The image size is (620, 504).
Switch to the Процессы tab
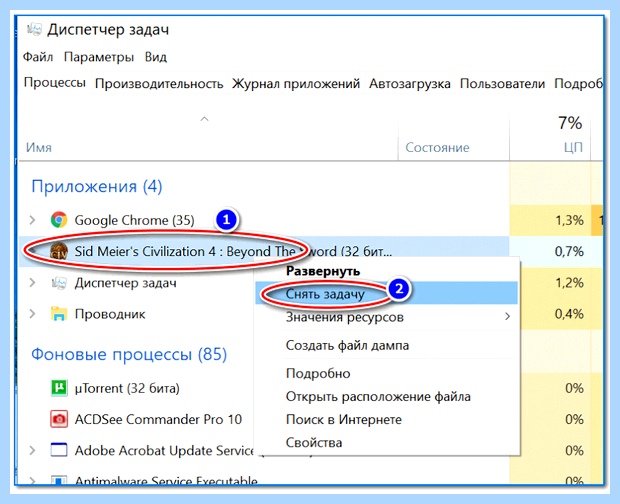pos(55,83)
